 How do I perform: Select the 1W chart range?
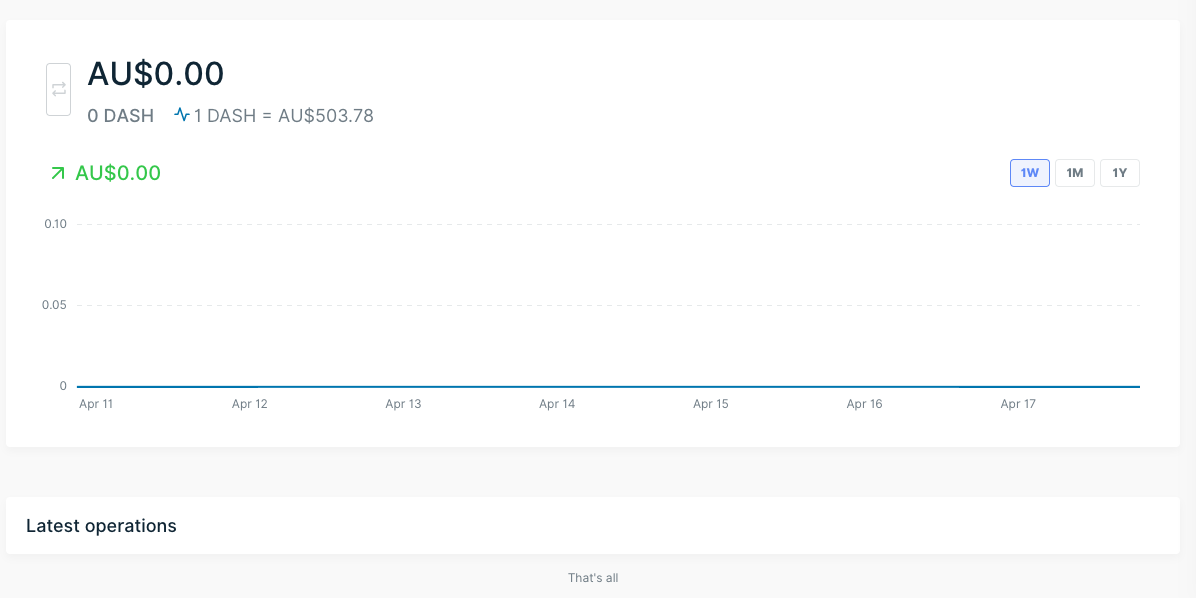tap(1030, 173)
